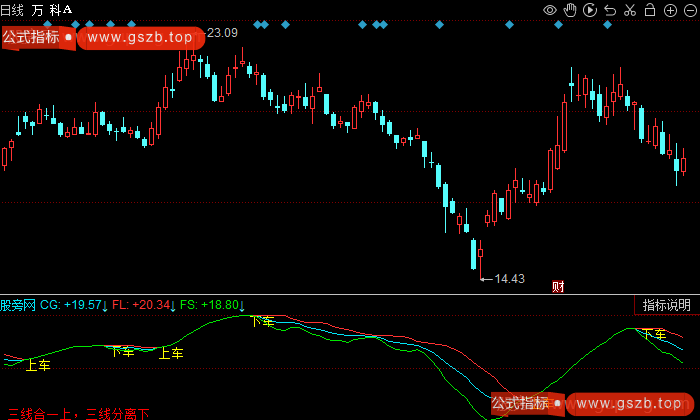Viewport: 700px width, 420px height.
Task: Click the 股旁网 indicator name label
Action: [18, 305]
